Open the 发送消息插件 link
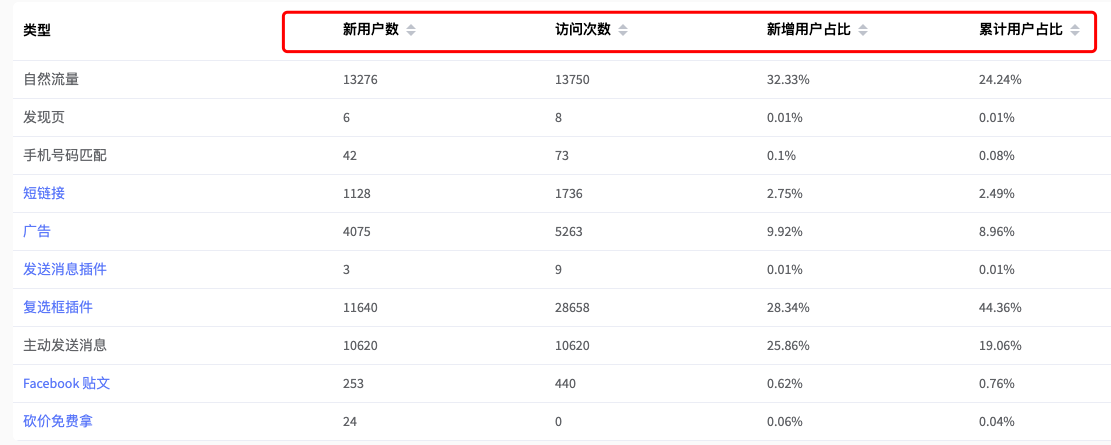 [x=65, y=269]
